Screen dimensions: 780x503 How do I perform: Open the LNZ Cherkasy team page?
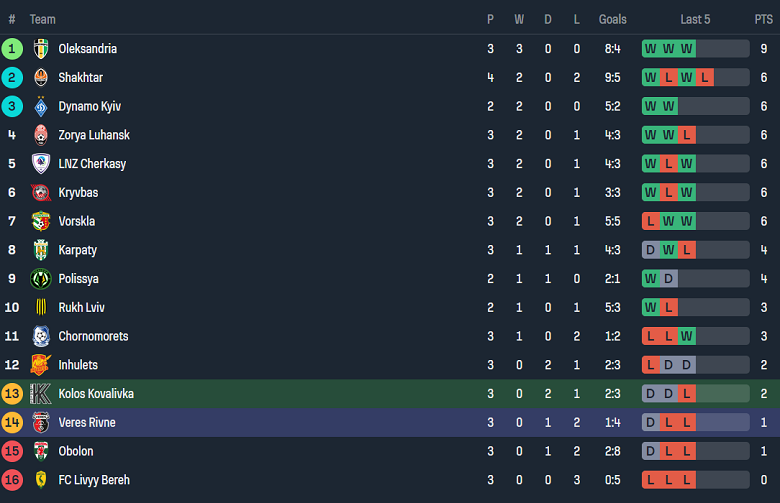coord(92,164)
